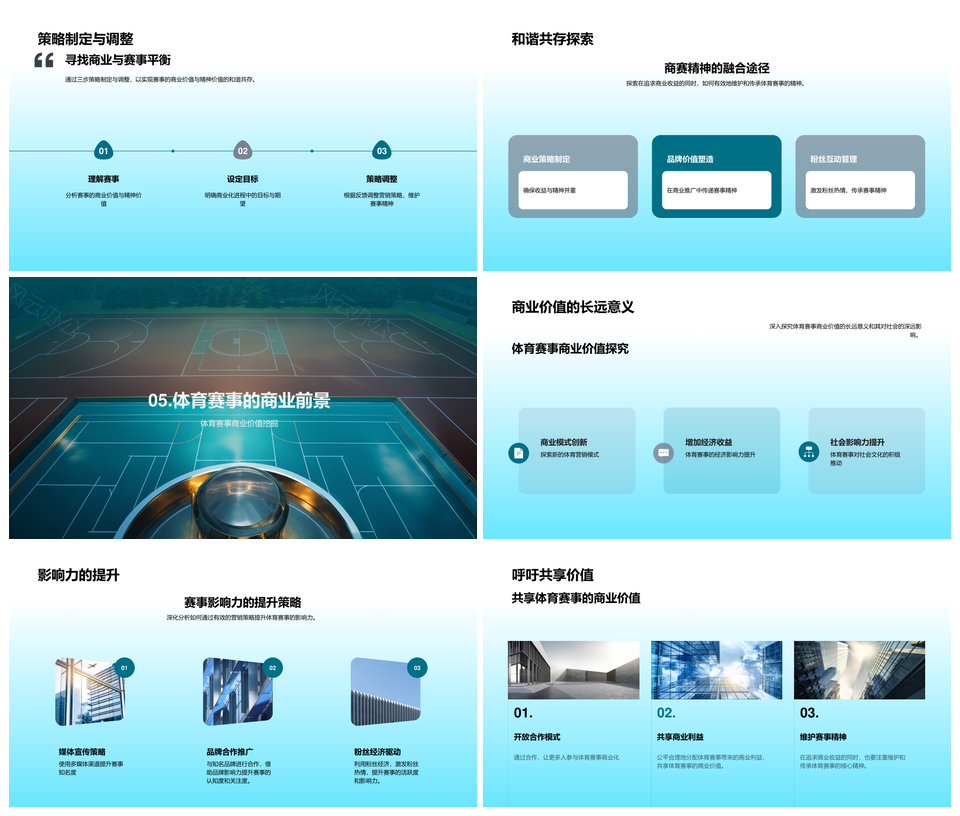Click the document icon next to 商业模式创新
Viewport: 960px width, 816px height.
click(518, 453)
